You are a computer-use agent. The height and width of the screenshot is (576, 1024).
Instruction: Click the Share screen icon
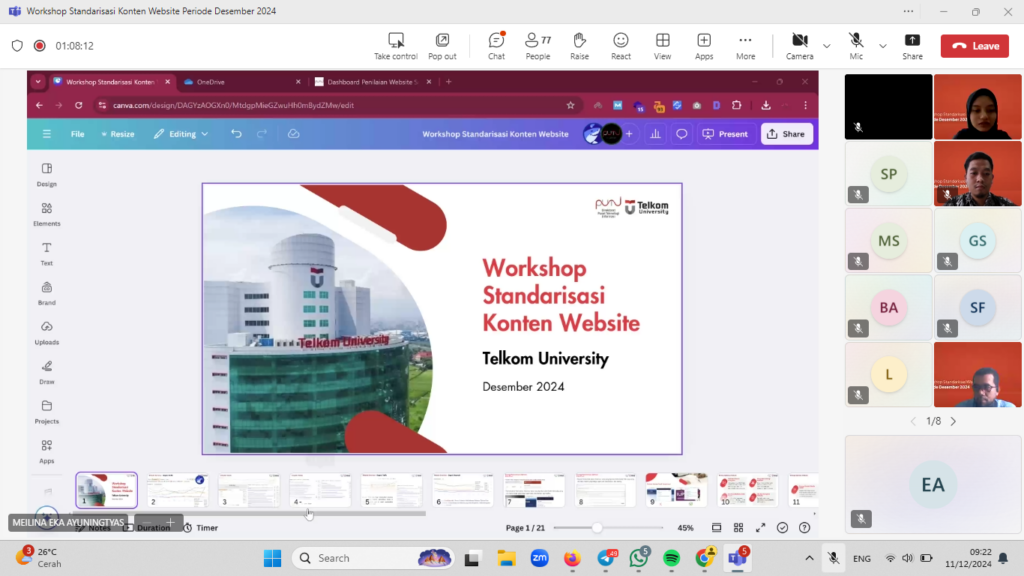click(912, 45)
